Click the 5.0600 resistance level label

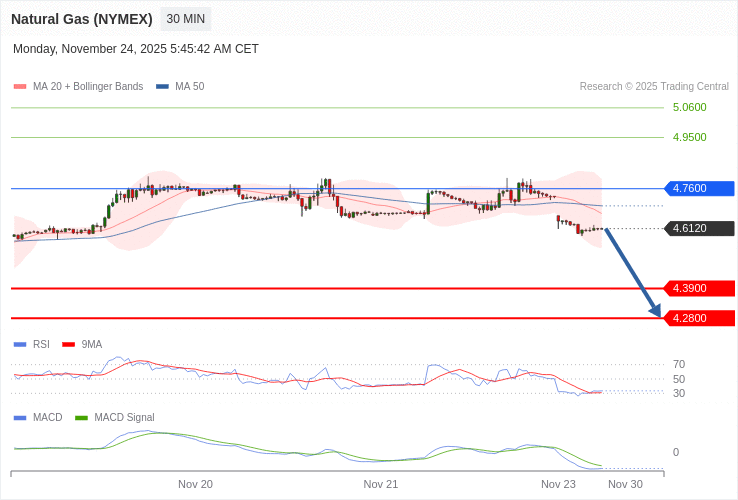[x=690, y=107]
